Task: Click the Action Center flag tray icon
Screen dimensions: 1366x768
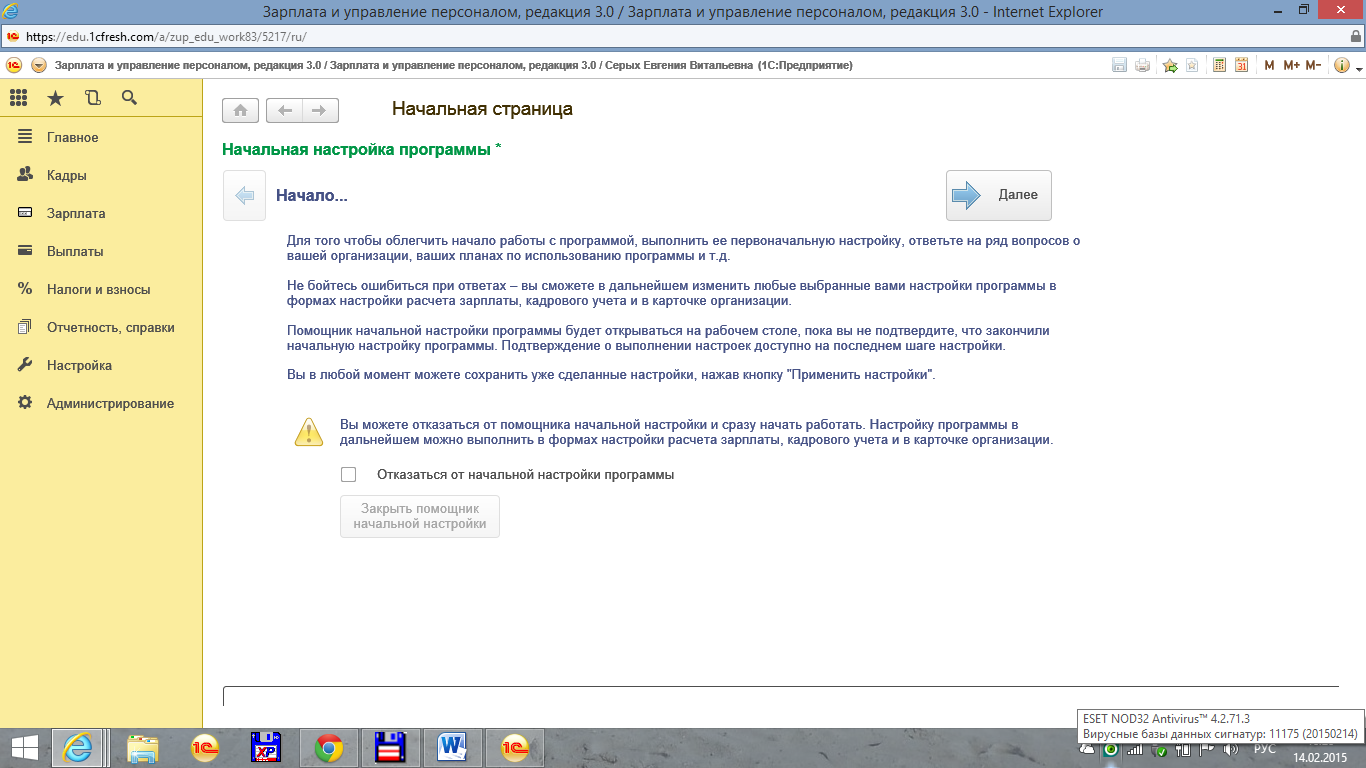Action: (1207, 749)
